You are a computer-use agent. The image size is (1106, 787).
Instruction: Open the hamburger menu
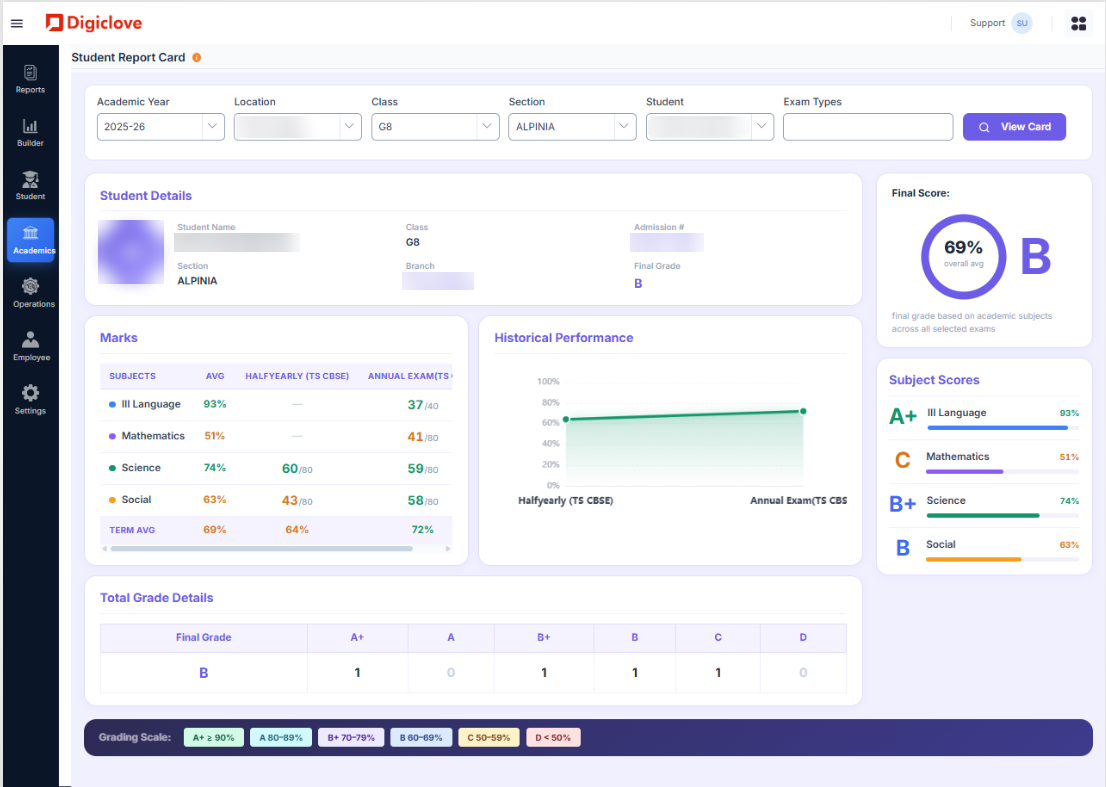click(x=17, y=23)
